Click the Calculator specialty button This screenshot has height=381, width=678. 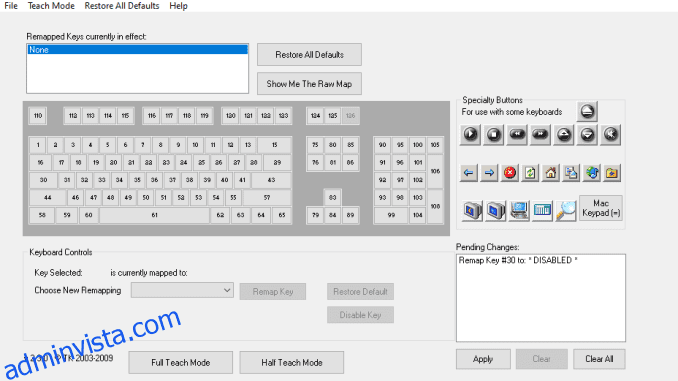pyautogui.click(x=542, y=211)
